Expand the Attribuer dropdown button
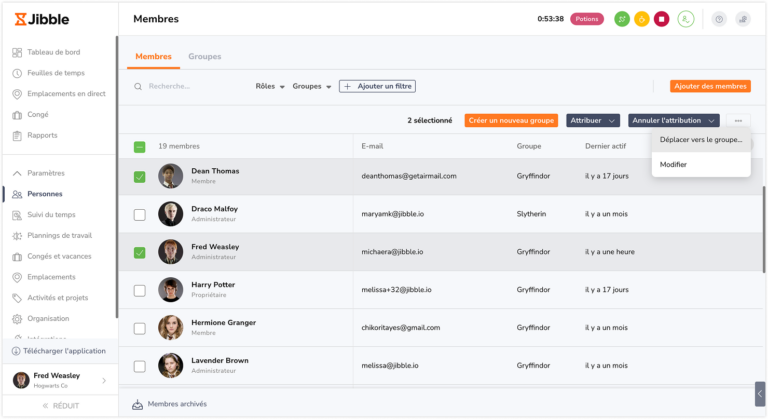The width and height of the screenshot is (768, 419). pos(593,121)
